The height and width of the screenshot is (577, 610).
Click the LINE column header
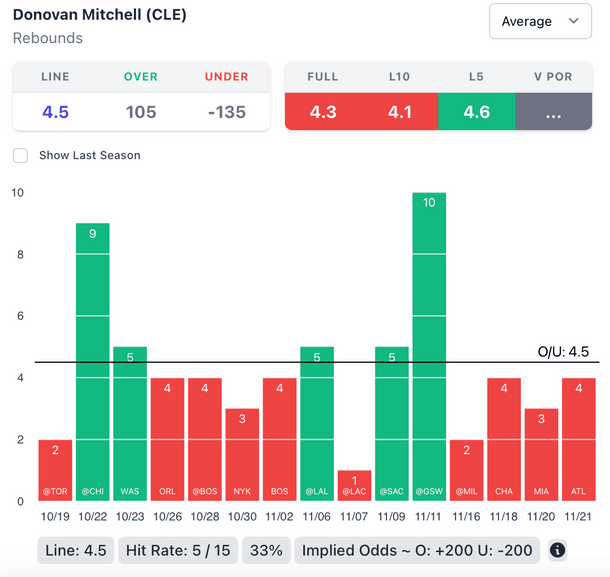tap(55, 77)
